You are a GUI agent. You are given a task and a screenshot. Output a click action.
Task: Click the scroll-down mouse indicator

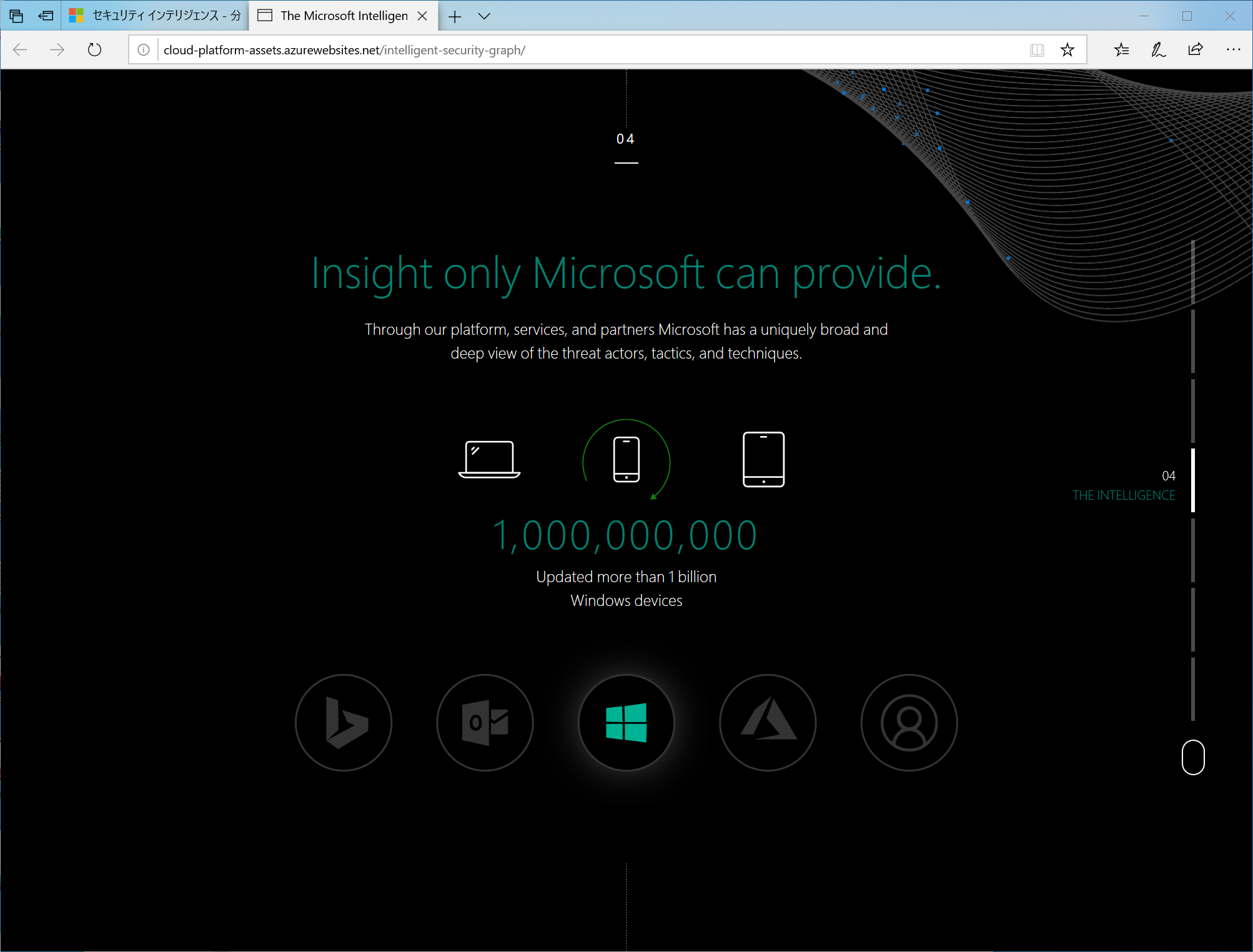point(1193,757)
